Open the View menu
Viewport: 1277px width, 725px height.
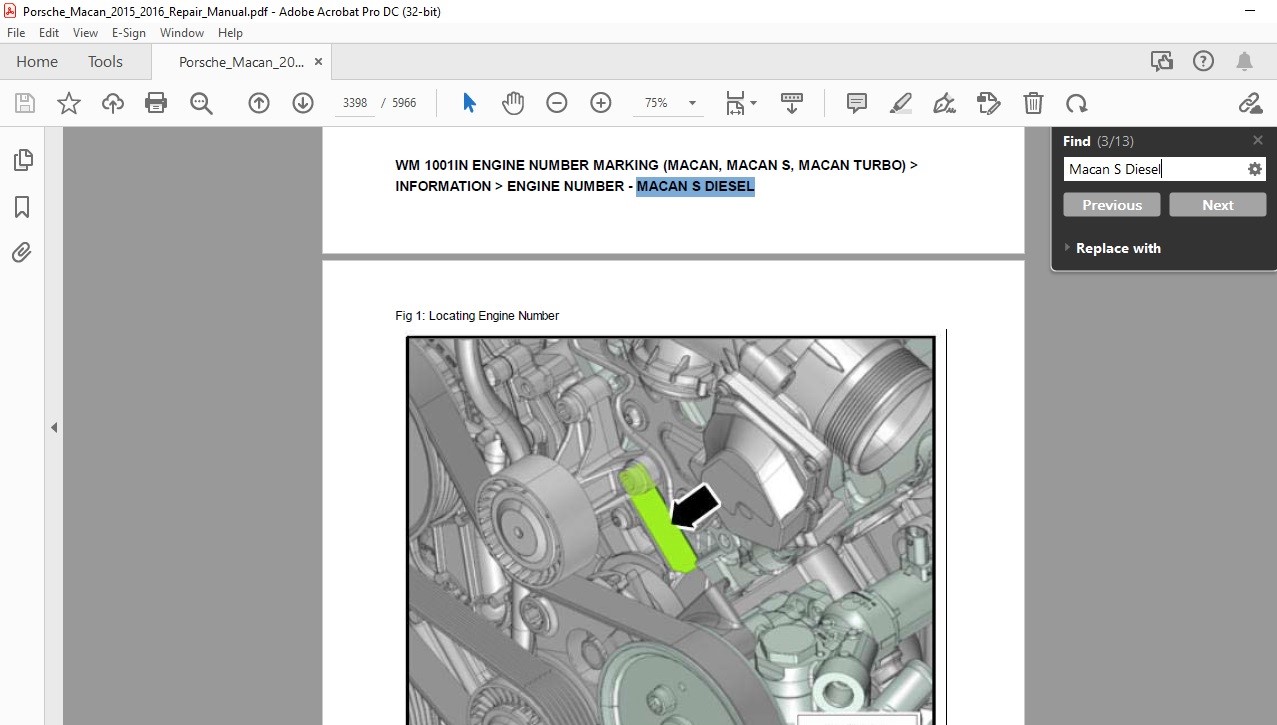click(85, 33)
